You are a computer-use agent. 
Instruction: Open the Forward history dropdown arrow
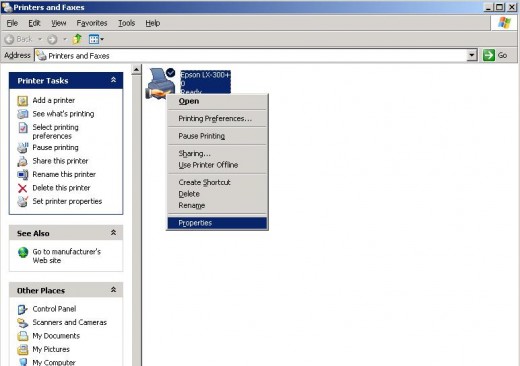point(65,39)
